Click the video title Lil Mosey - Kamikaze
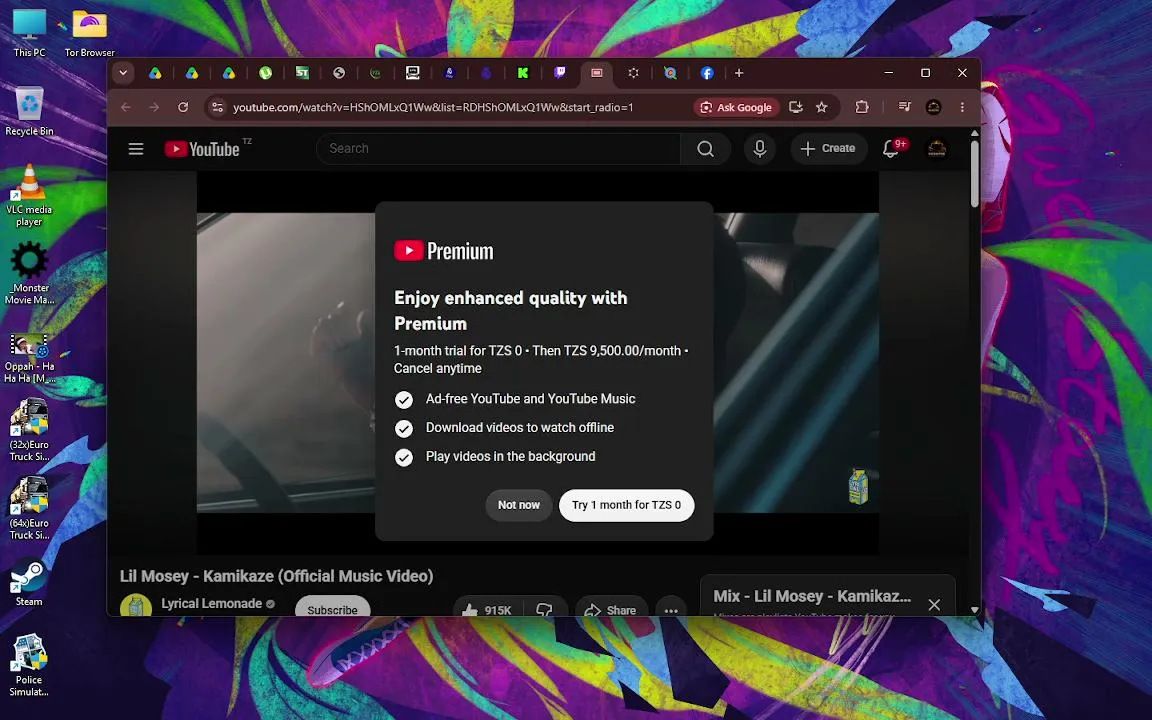The image size is (1152, 720). [276, 576]
